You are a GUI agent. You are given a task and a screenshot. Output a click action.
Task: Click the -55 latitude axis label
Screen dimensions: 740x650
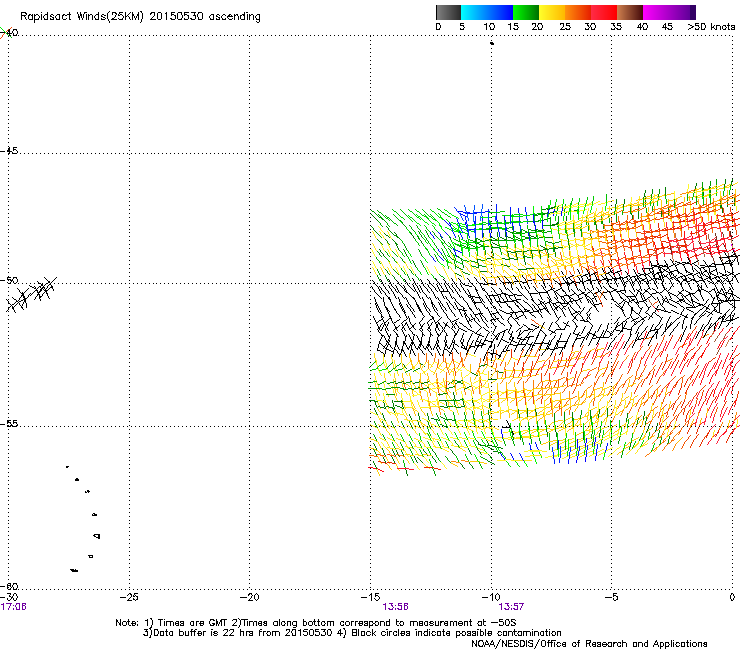click(9, 424)
